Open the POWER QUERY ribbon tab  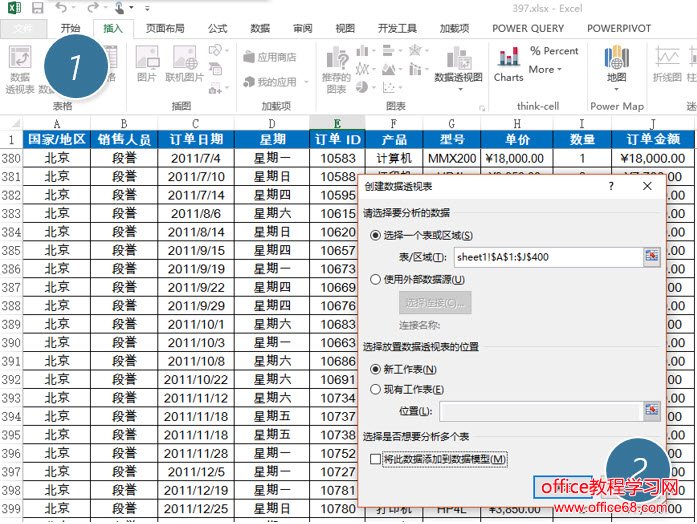tap(528, 29)
